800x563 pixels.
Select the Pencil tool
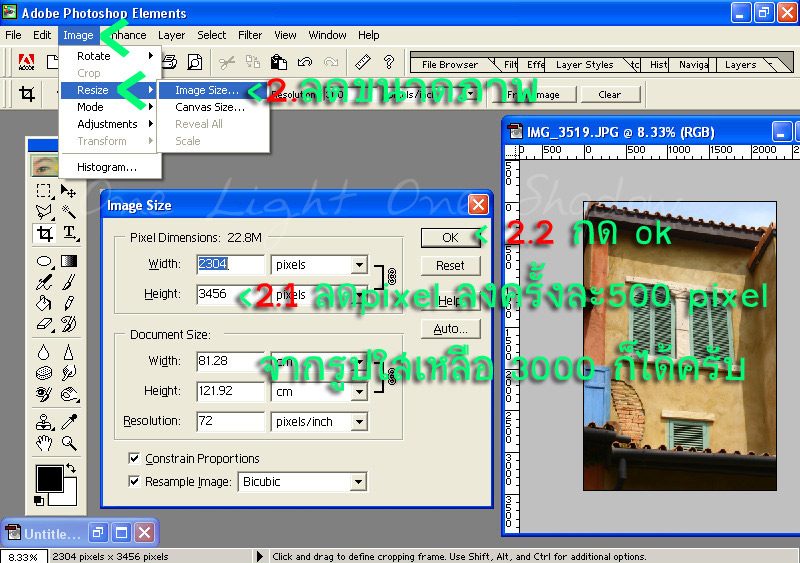(x=69, y=303)
